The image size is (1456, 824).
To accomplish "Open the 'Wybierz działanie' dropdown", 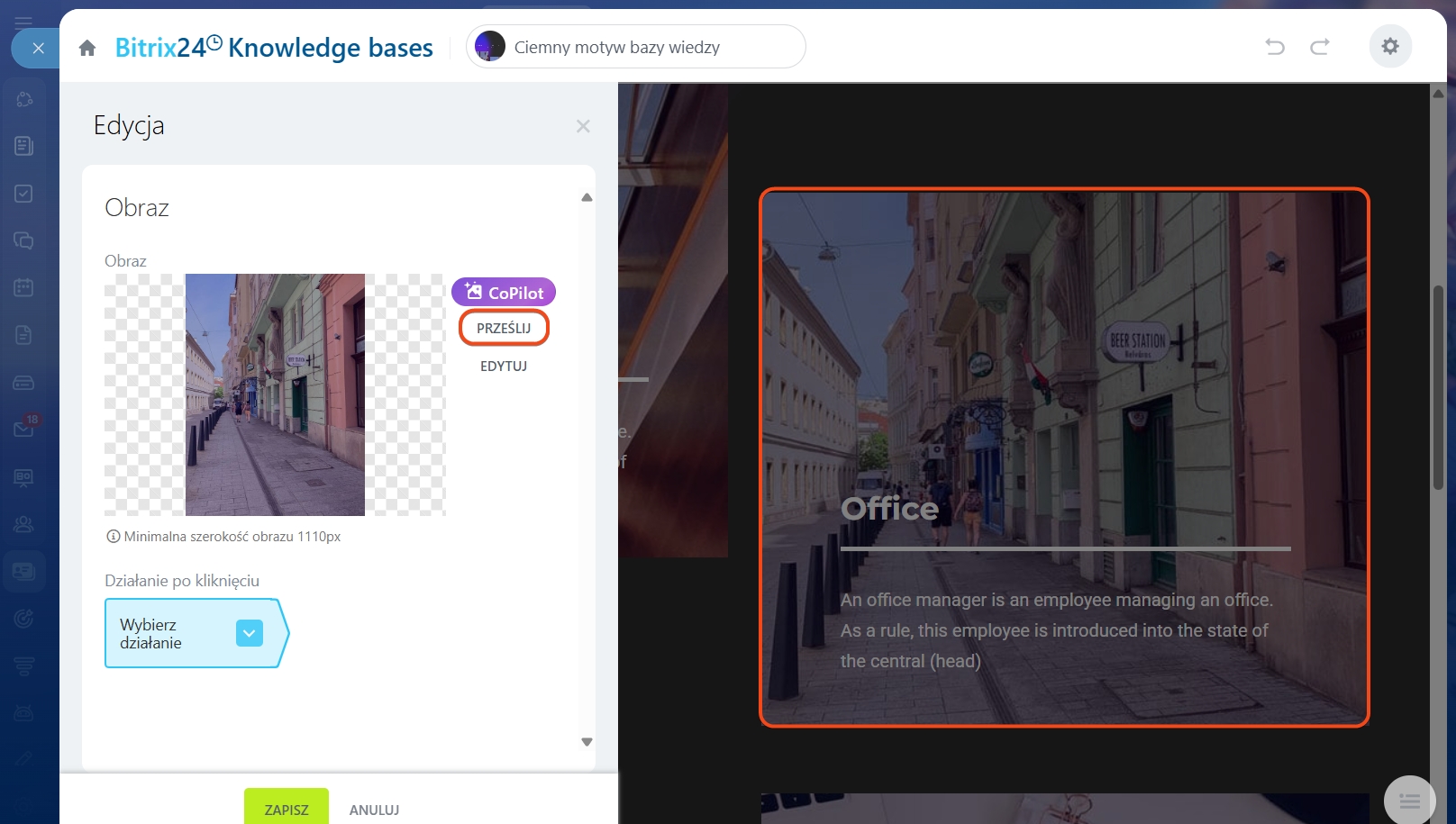I will [250, 633].
